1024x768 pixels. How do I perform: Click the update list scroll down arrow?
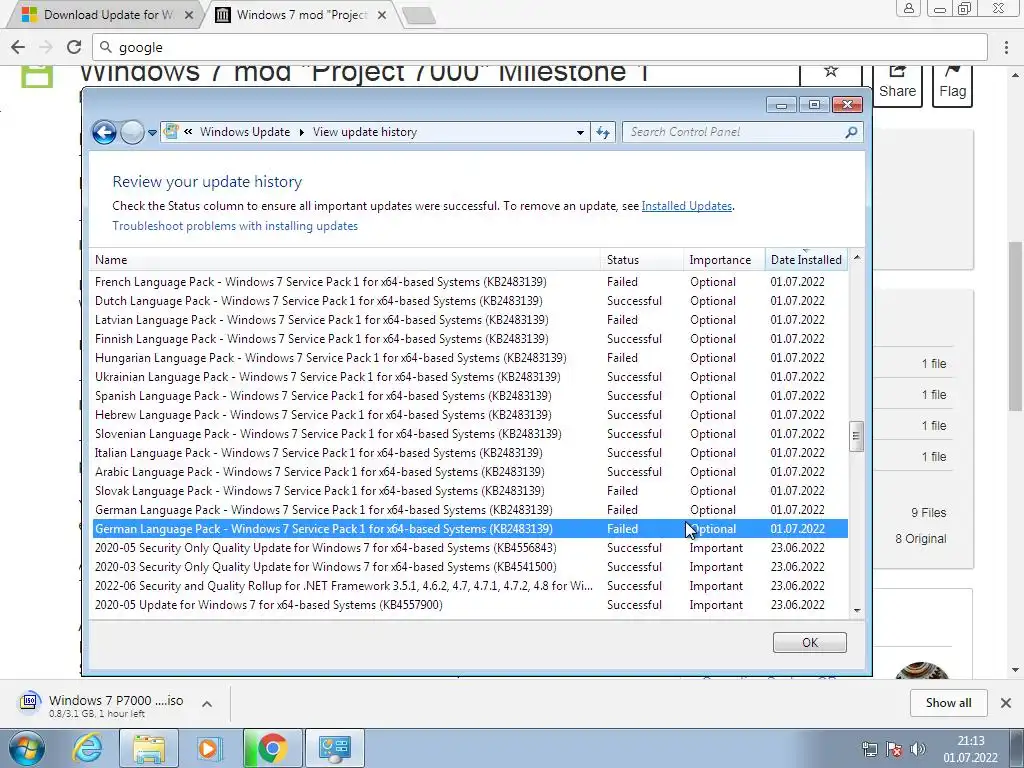[857, 611]
